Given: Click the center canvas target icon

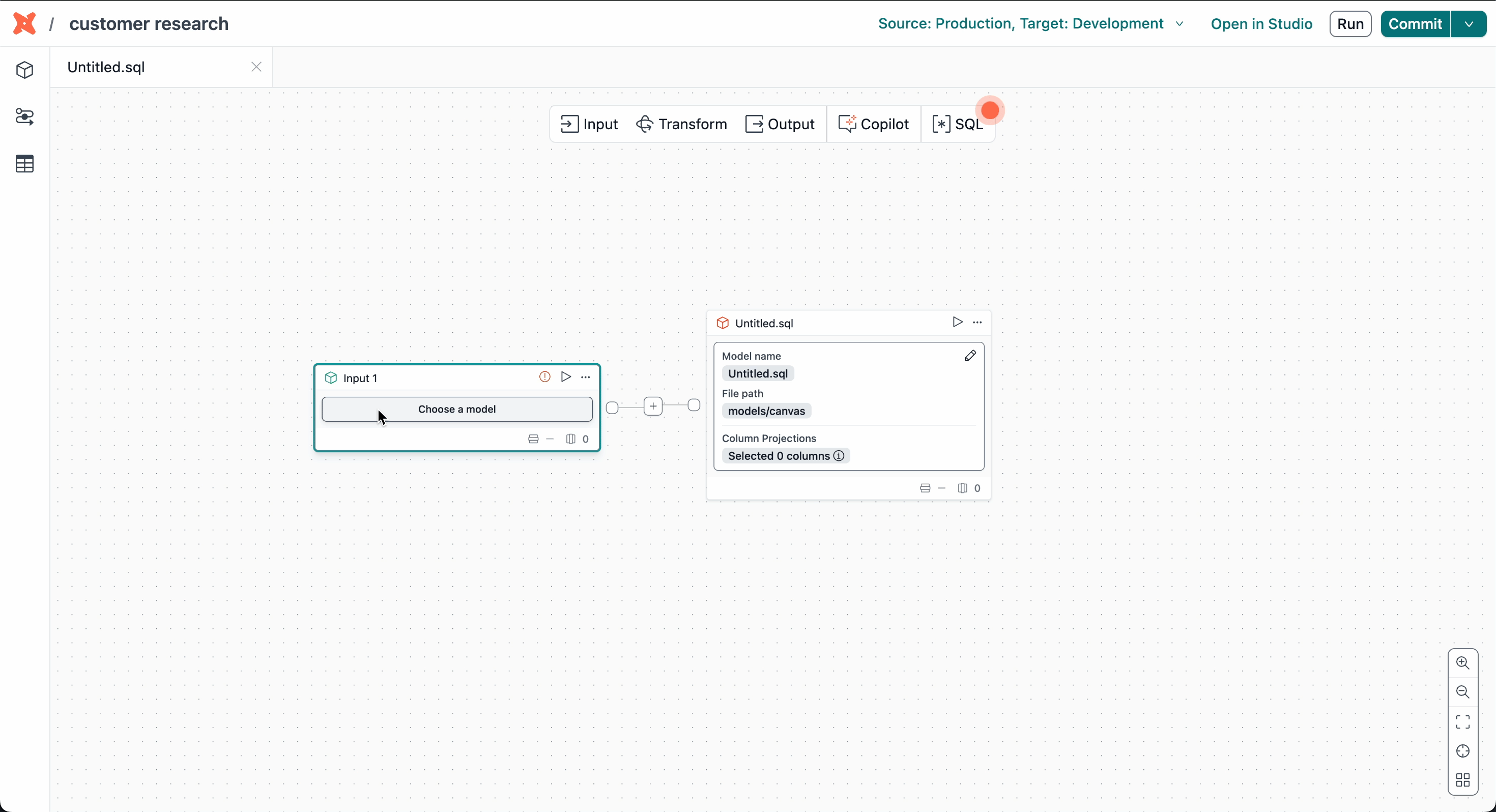Looking at the screenshot, I should point(1463,751).
